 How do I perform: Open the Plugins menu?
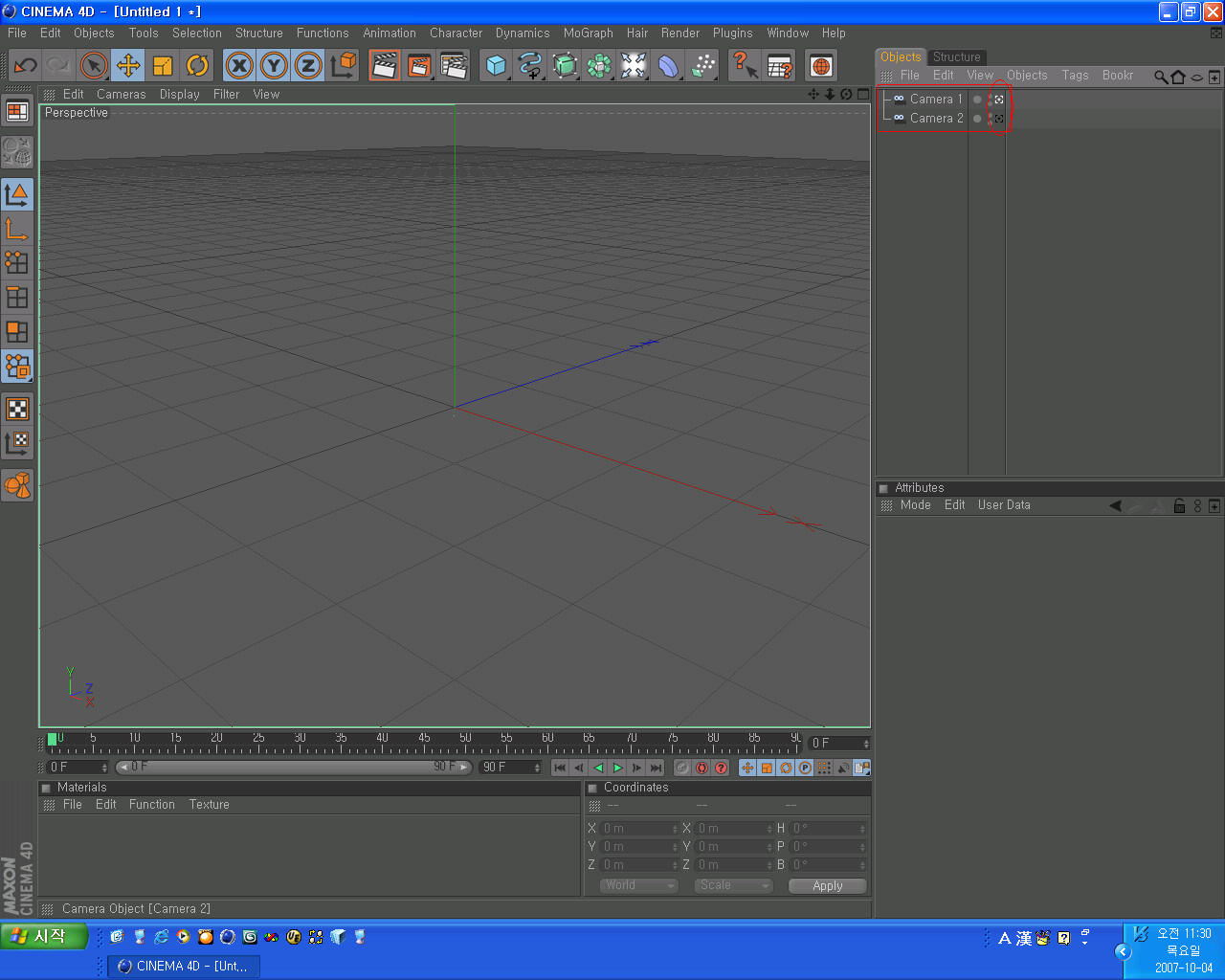tap(732, 33)
